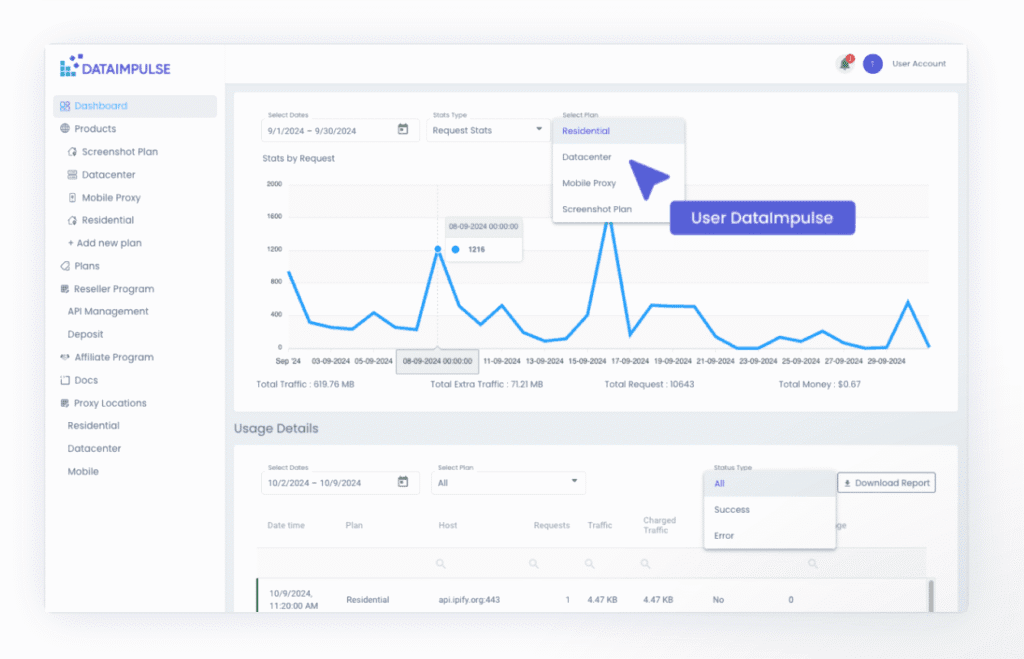Image resolution: width=1024 pixels, height=659 pixels.
Task: Click search icon under Traffic column
Action: click(589, 564)
